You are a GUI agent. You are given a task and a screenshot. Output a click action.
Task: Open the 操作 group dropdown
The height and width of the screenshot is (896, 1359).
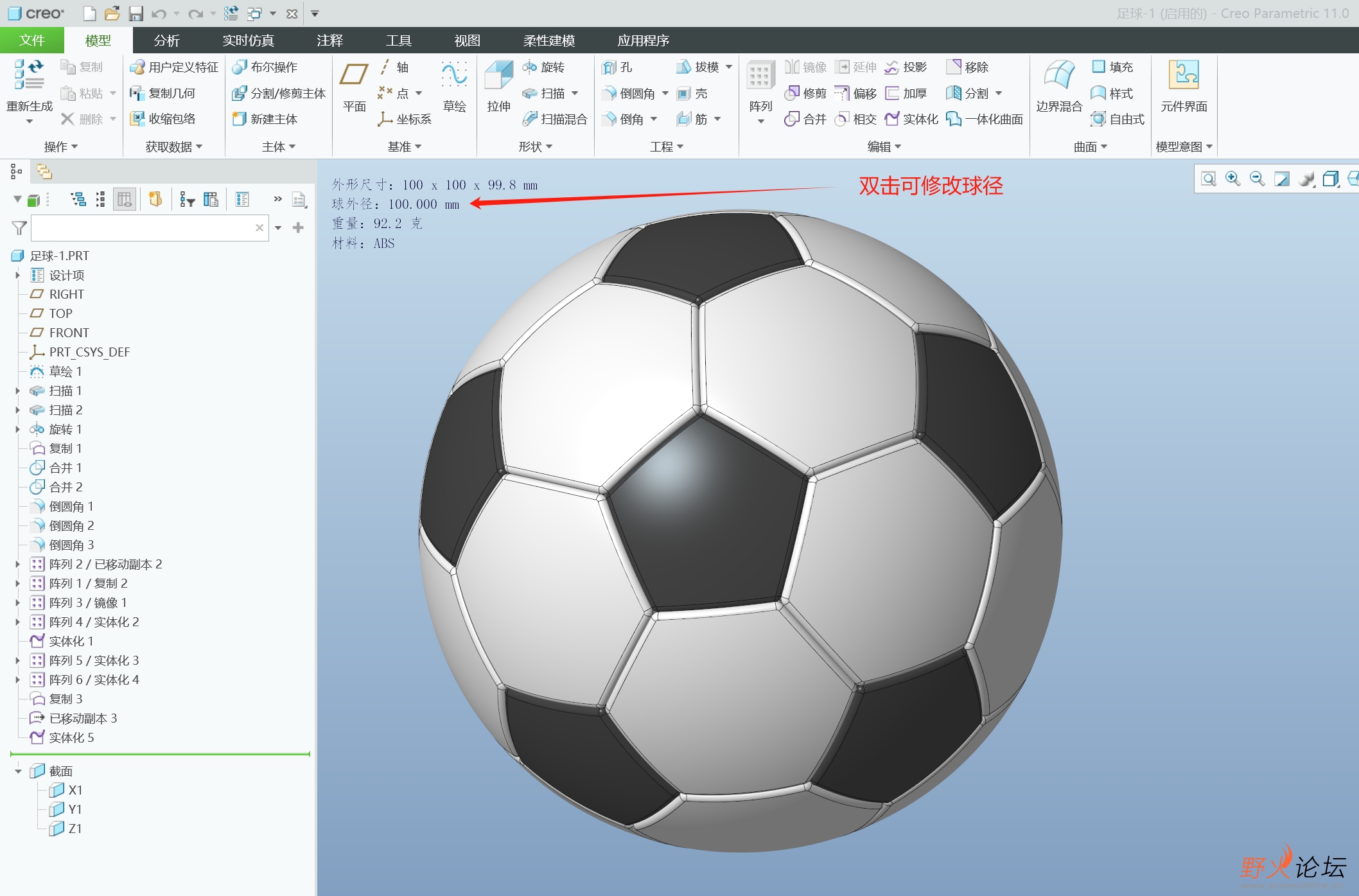61,147
